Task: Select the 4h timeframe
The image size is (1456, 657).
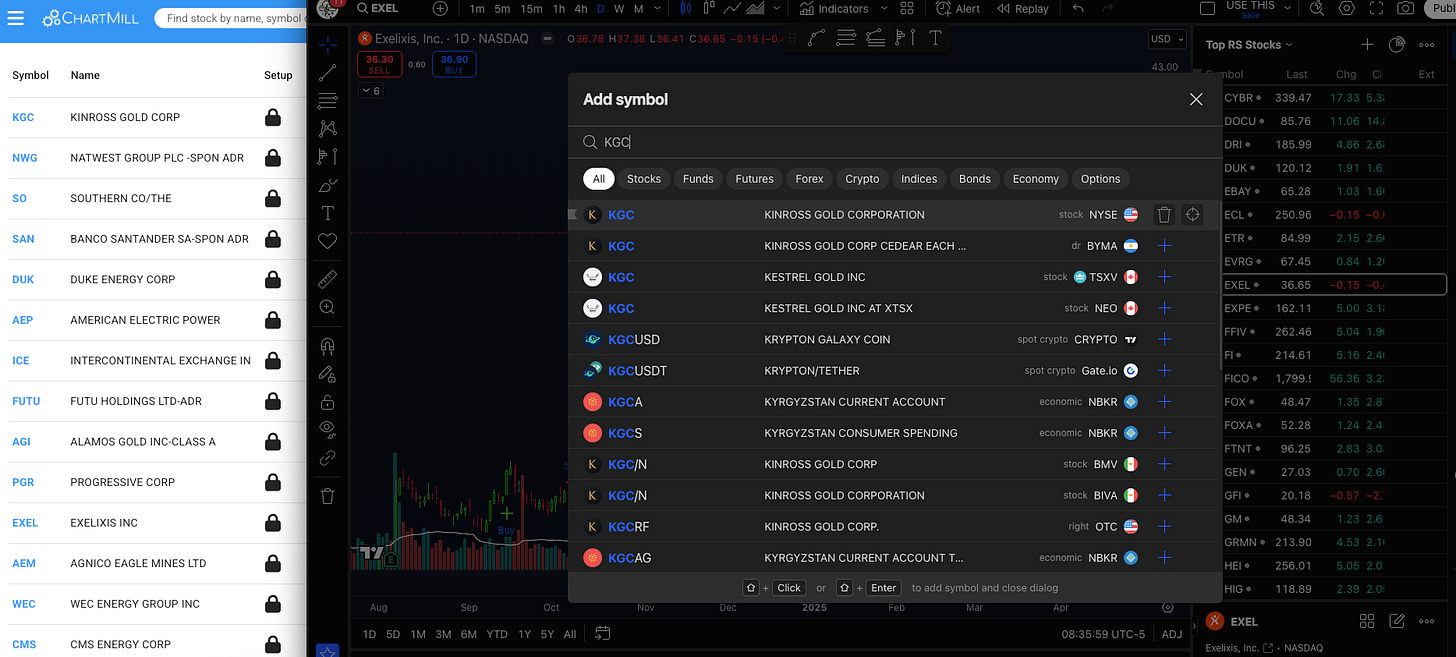Action: (x=581, y=8)
